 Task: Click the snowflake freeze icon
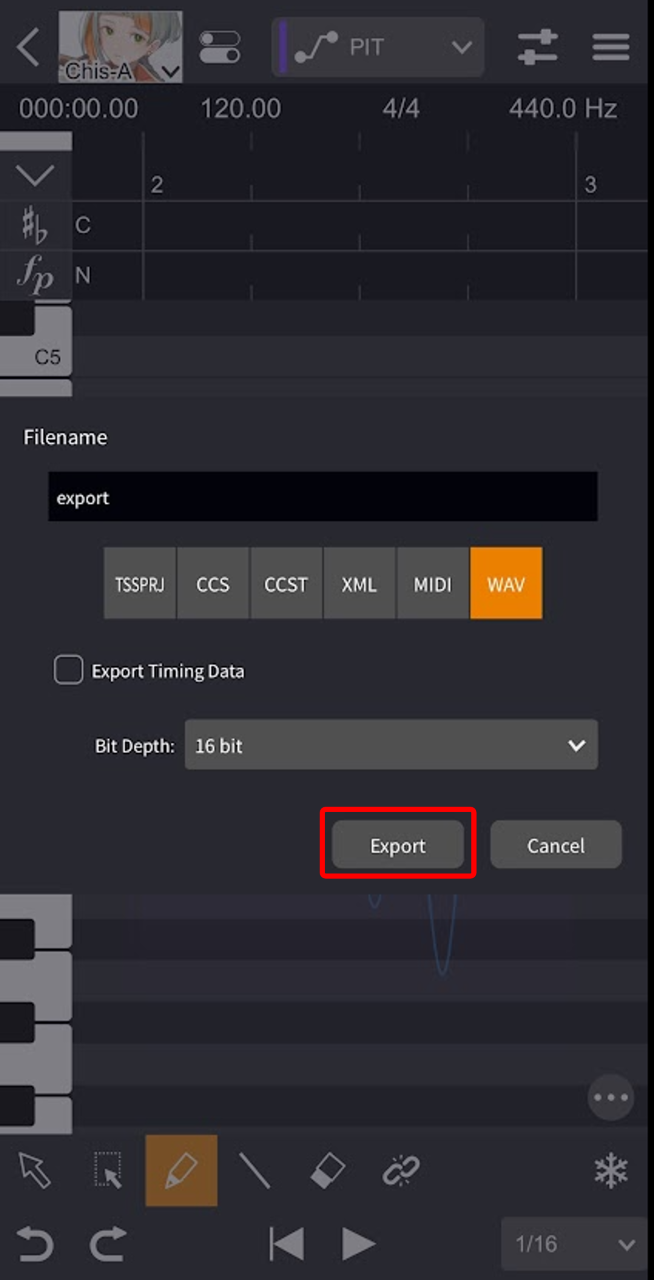coord(611,1171)
